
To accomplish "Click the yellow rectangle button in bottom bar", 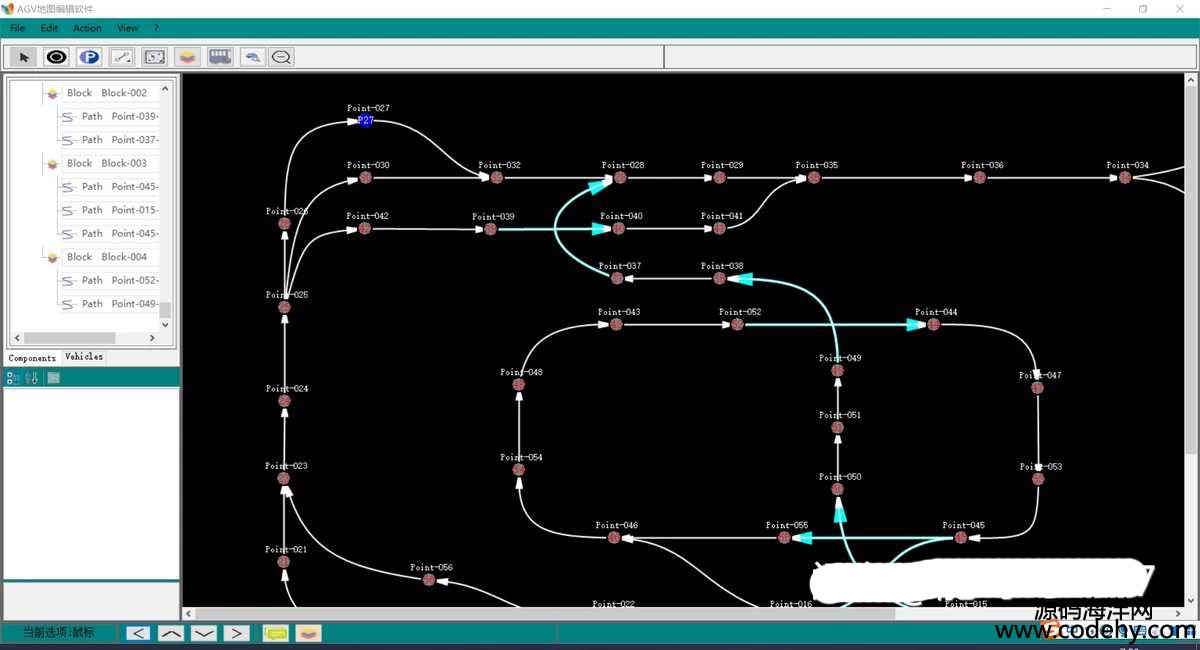I will pos(275,633).
